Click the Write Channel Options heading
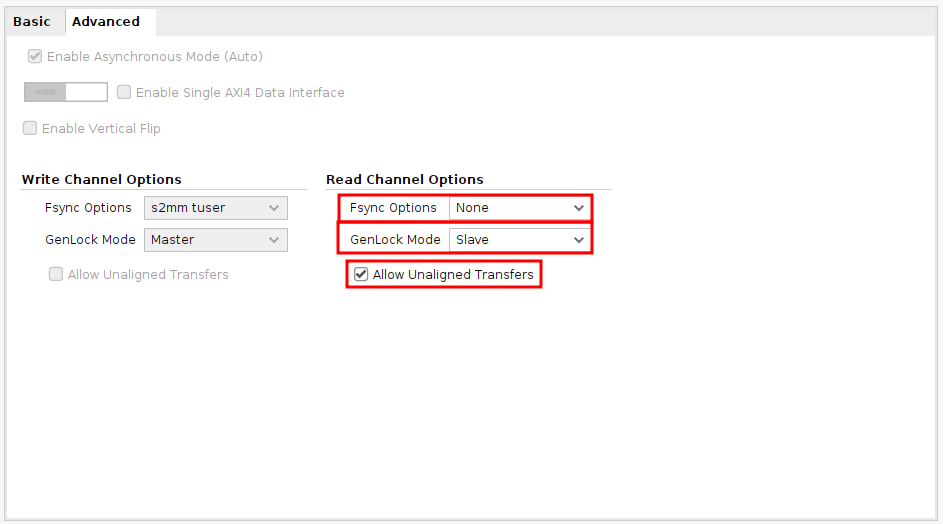The height and width of the screenshot is (524, 943). (102, 180)
